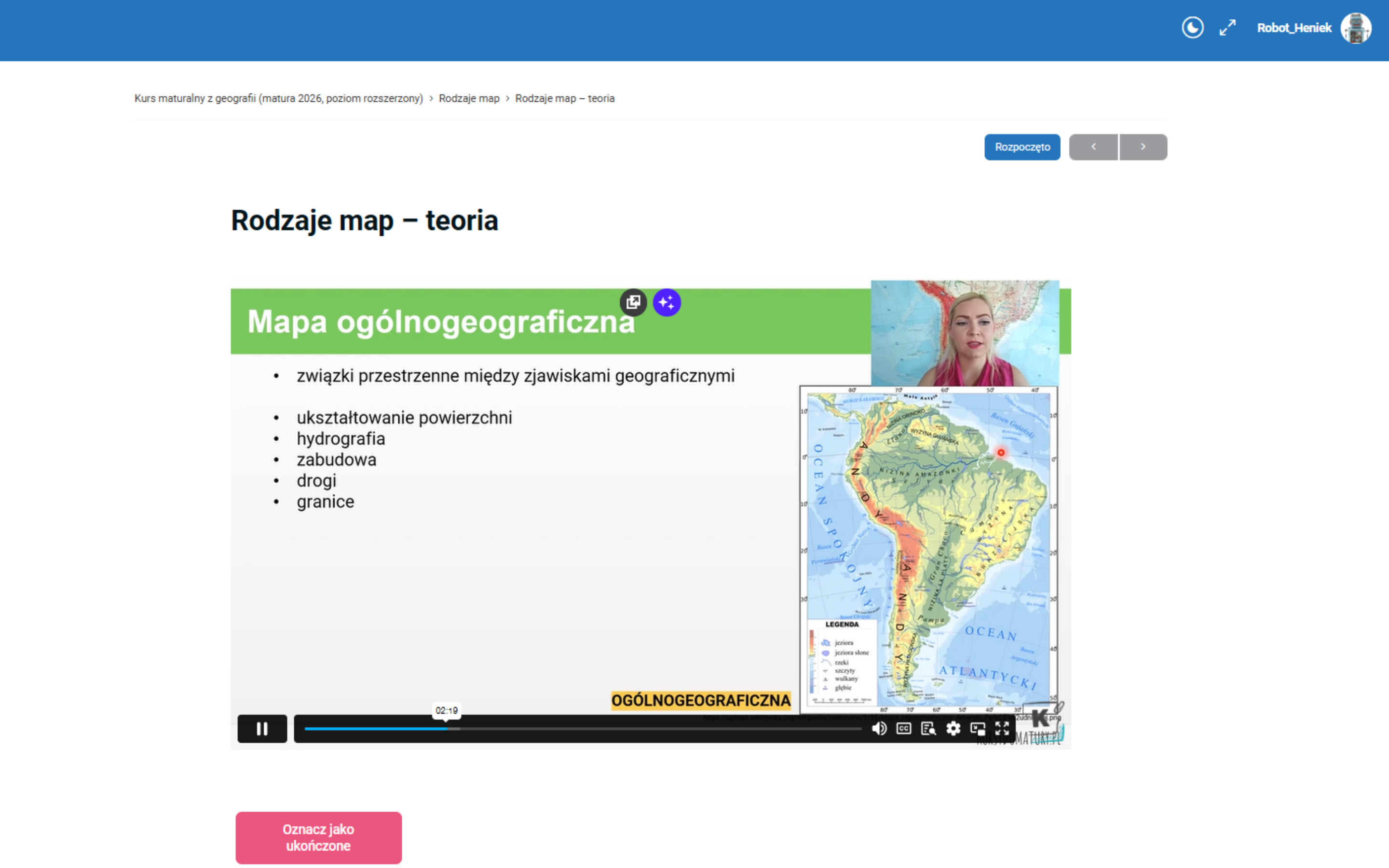Open the Rodzaje map breadcrumb link
The image size is (1389, 868).
click(x=469, y=98)
